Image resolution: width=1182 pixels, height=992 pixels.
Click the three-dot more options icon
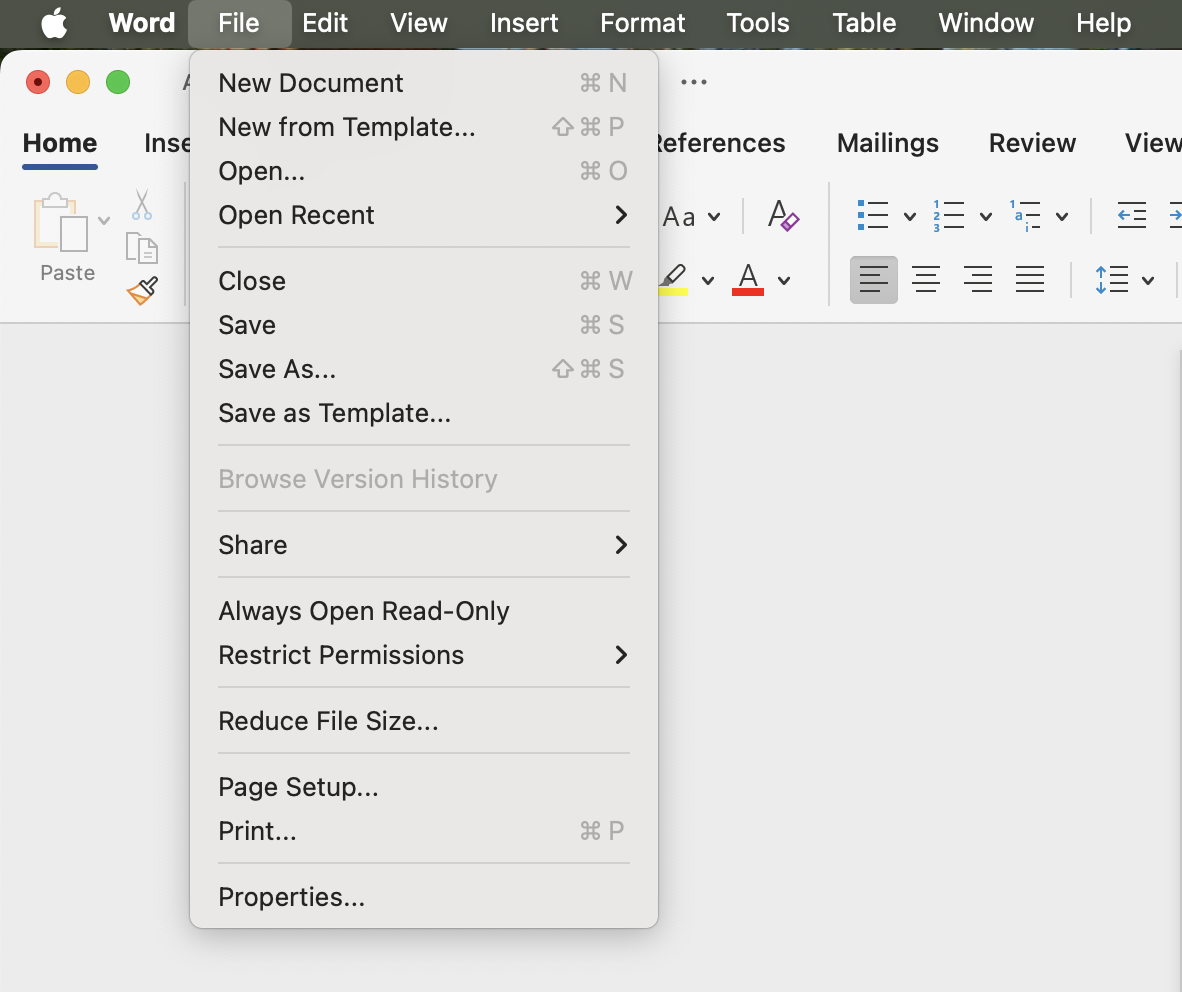click(694, 82)
